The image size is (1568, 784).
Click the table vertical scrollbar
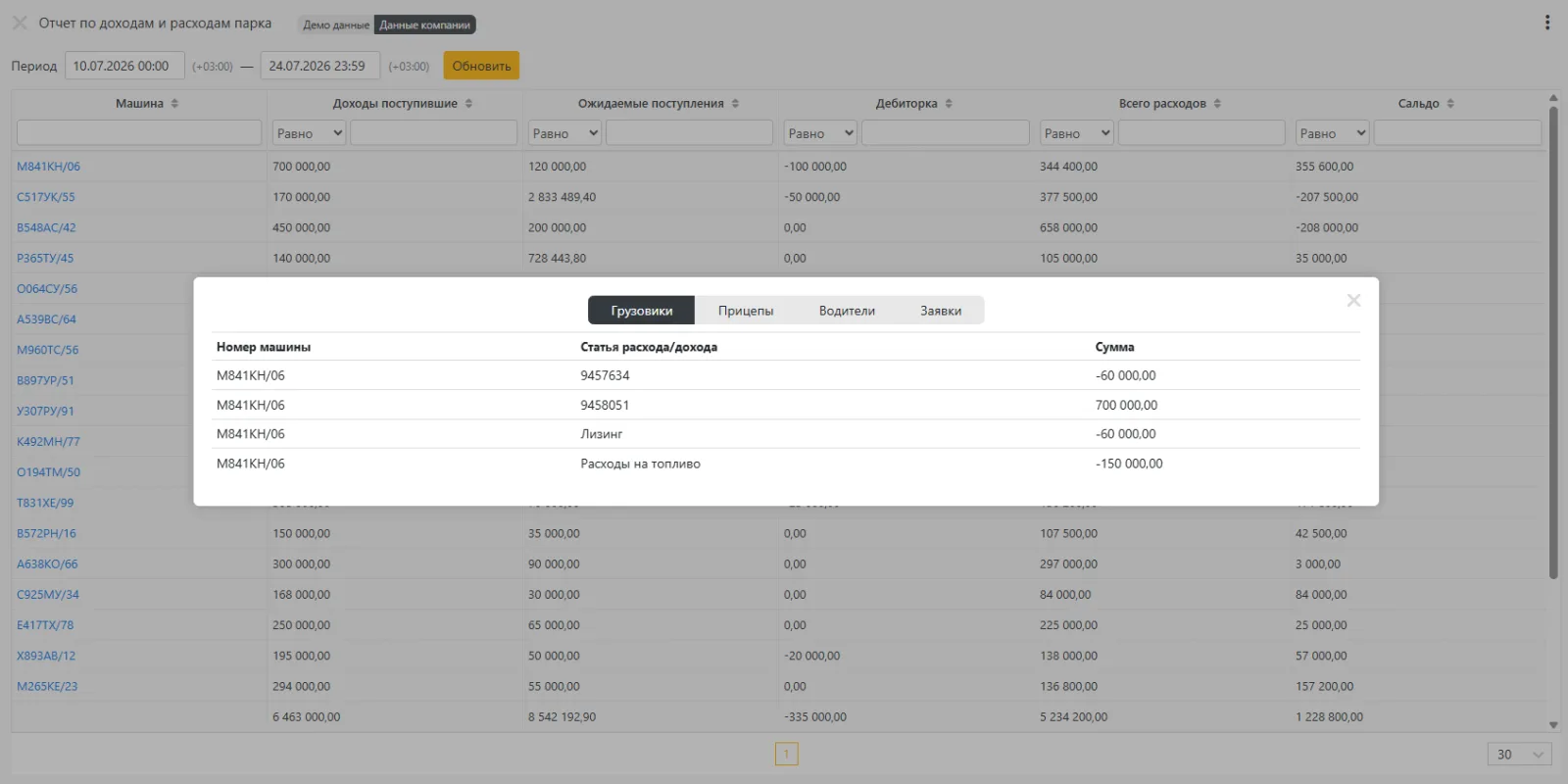(x=1553, y=343)
